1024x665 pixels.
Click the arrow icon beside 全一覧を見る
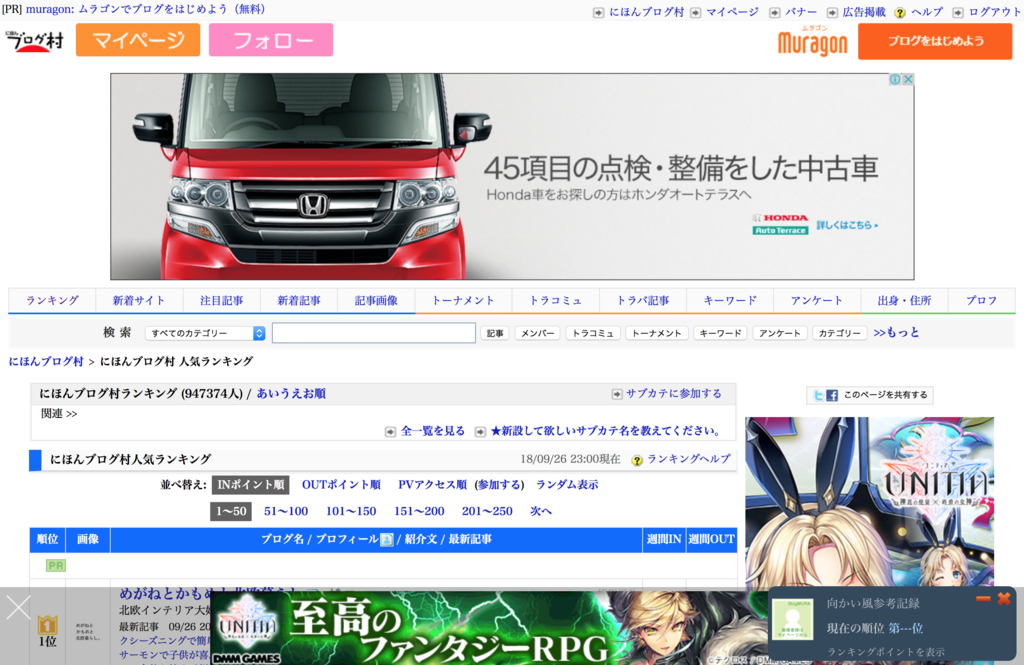[390, 432]
